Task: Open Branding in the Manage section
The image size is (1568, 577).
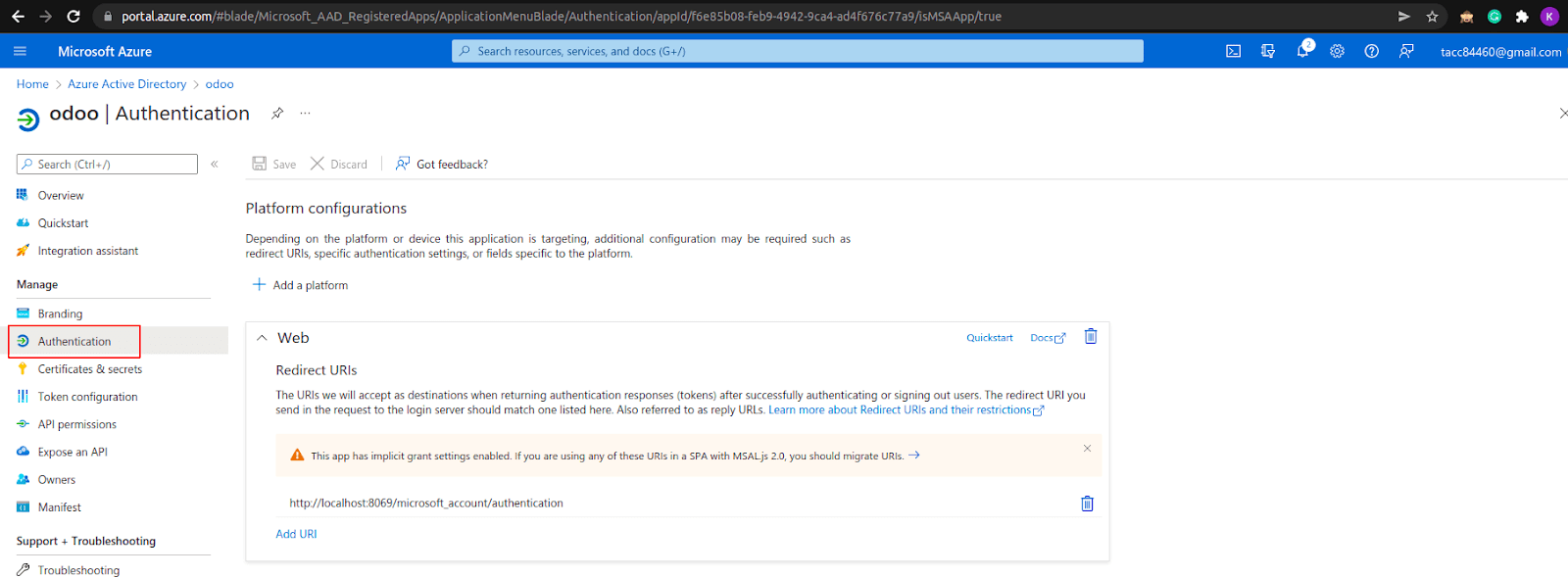Action: (60, 313)
